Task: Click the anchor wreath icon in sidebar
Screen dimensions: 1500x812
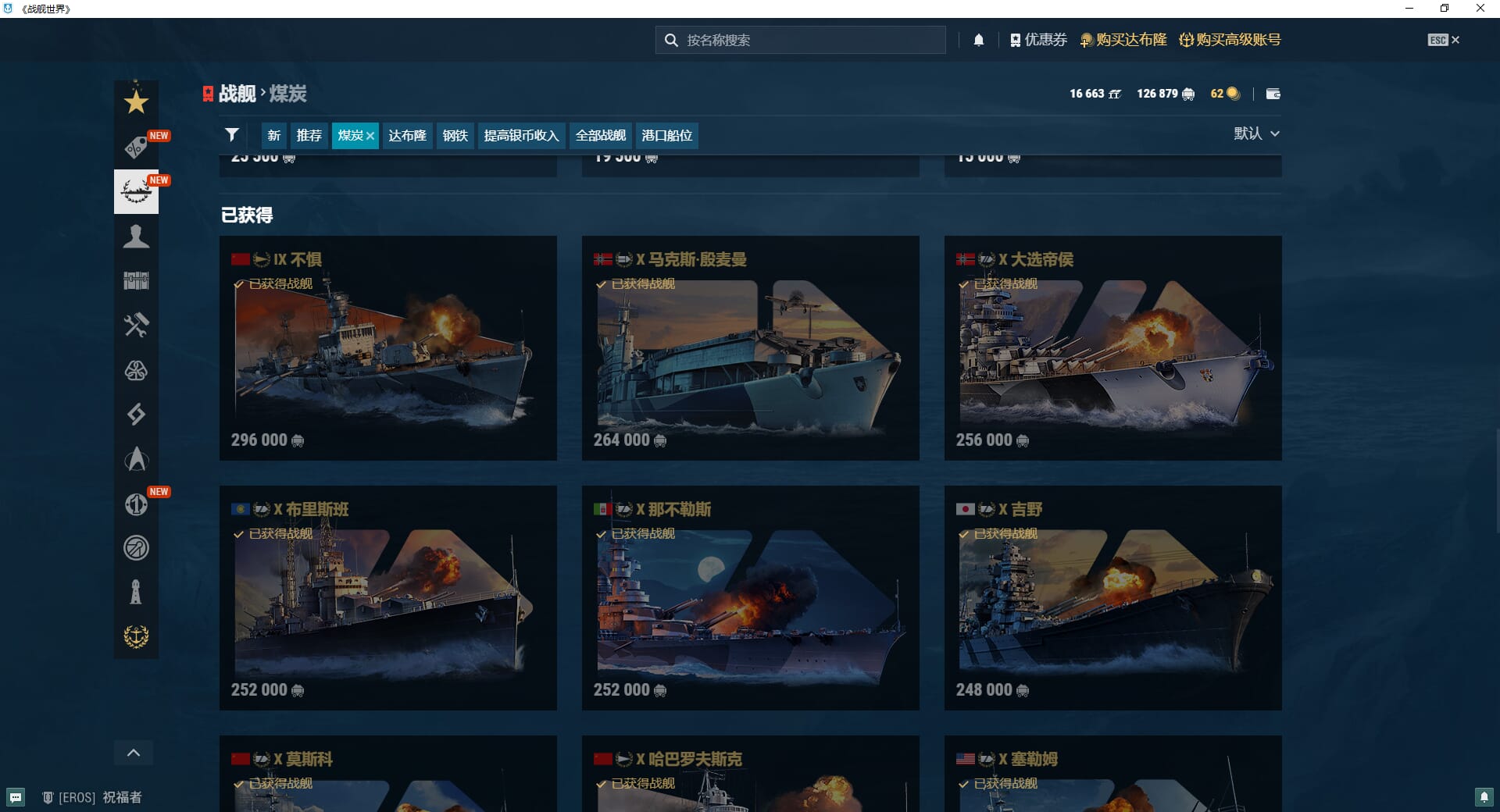Action: point(136,636)
